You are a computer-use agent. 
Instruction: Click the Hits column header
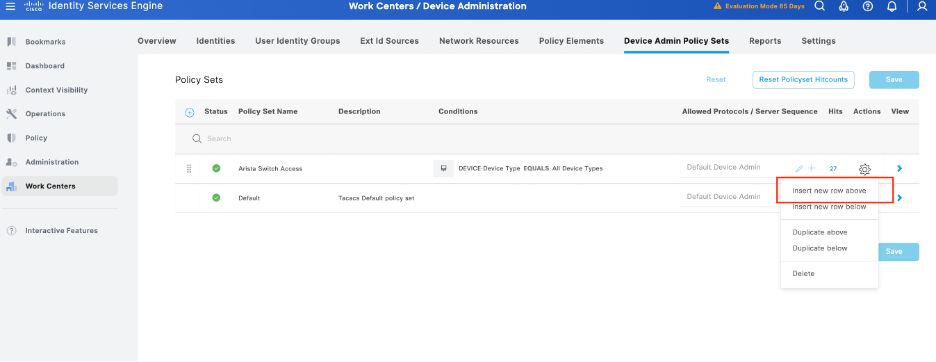tap(835, 112)
